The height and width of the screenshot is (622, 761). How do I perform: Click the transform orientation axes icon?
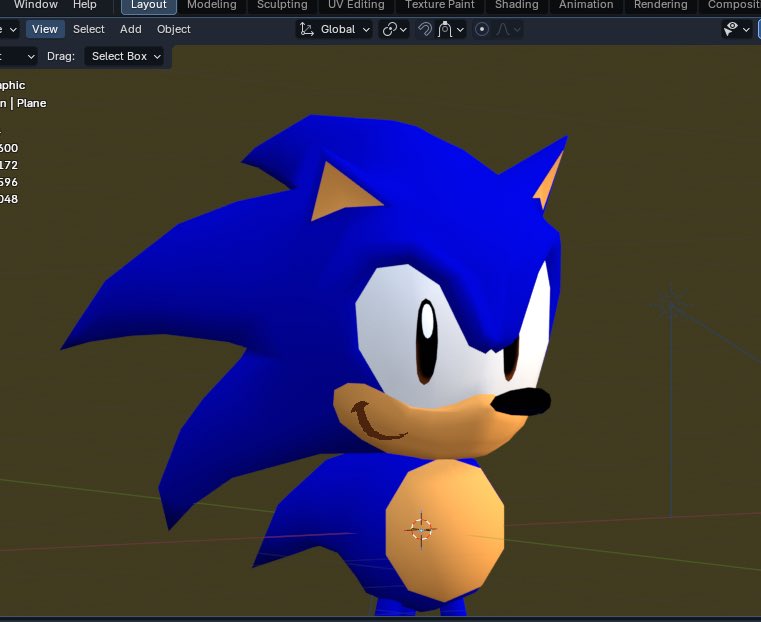pos(307,30)
